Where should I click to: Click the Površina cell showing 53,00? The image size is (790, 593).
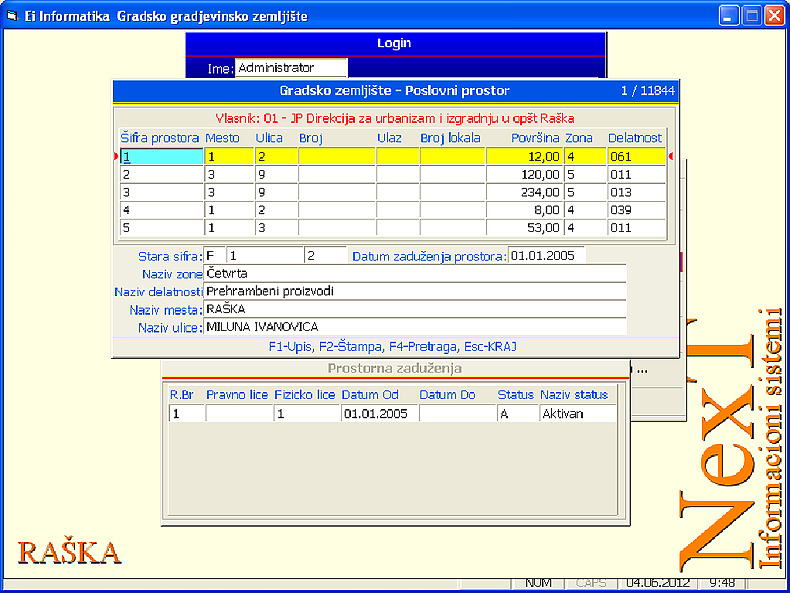coord(524,228)
